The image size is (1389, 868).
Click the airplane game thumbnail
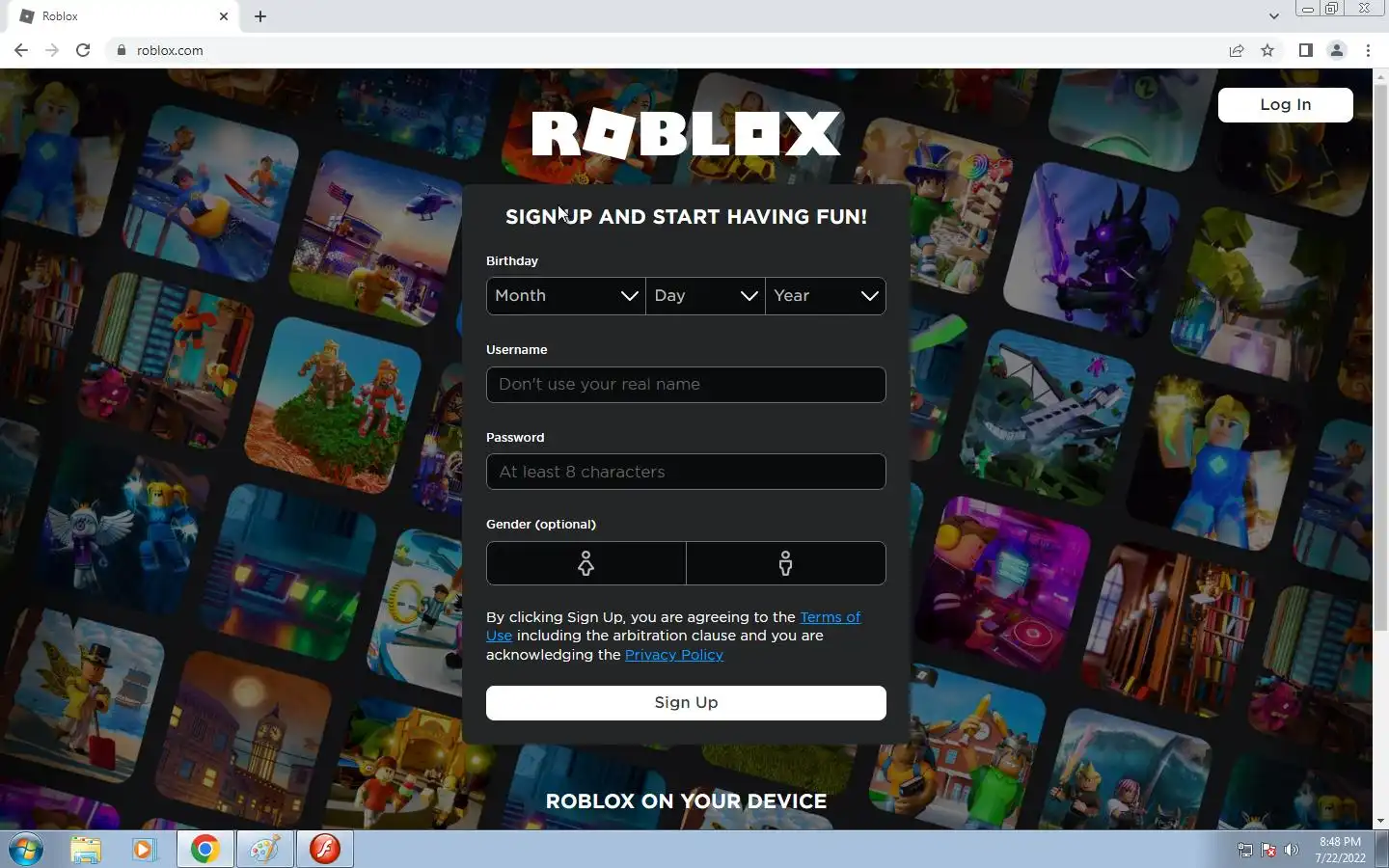click(1047, 420)
